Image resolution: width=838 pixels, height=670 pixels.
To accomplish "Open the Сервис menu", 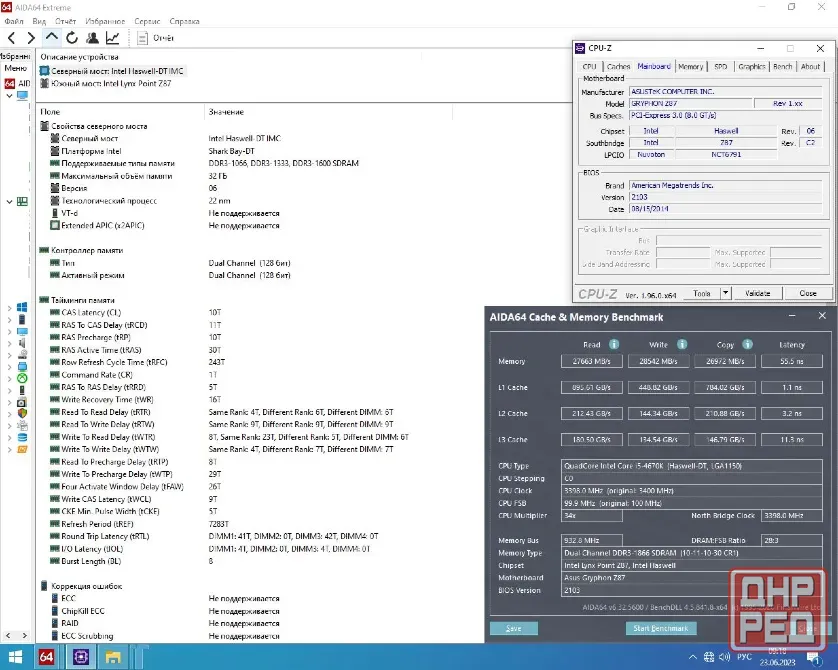I will point(147,21).
